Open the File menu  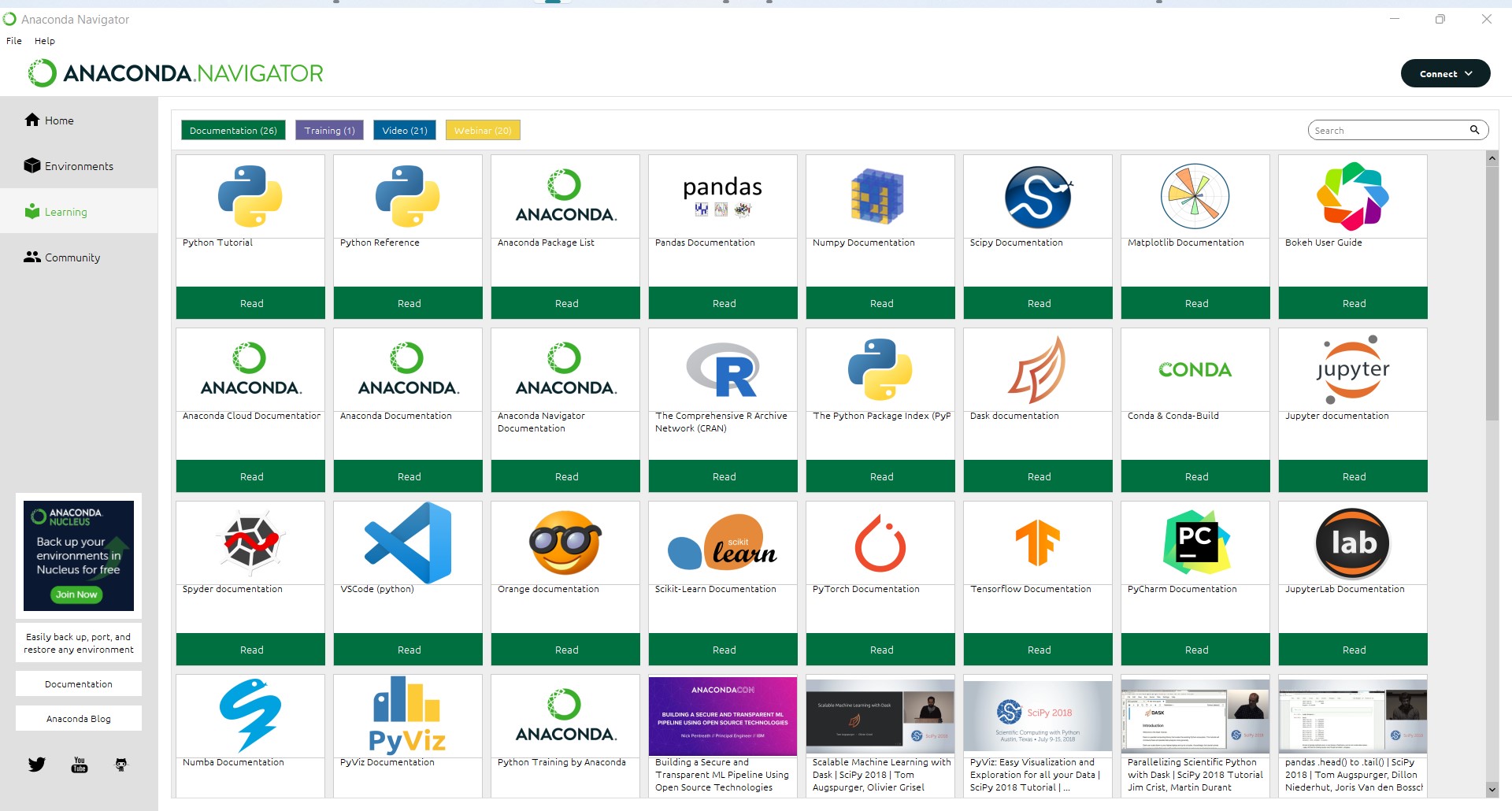(14, 41)
